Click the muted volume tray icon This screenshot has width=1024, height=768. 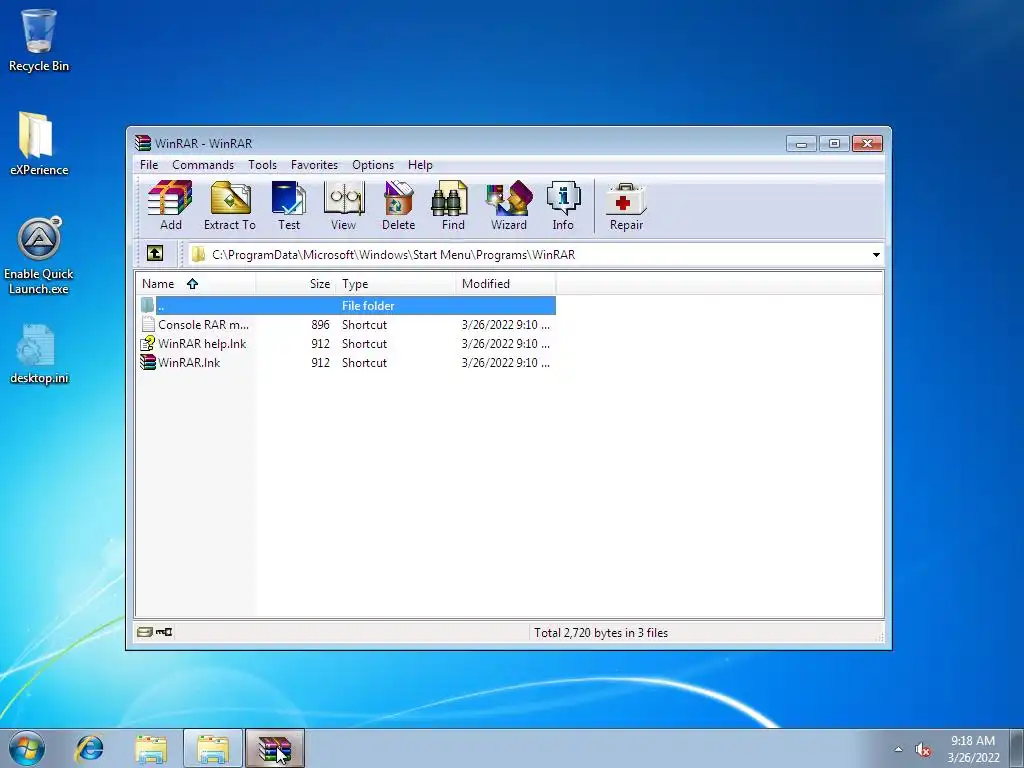(923, 750)
